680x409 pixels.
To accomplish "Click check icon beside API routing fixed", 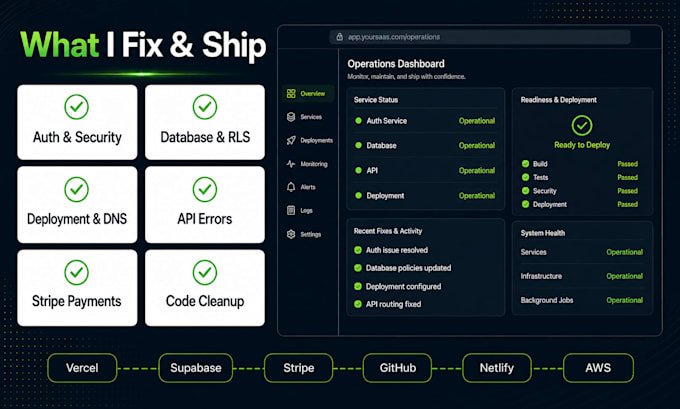I will tap(358, 304).
